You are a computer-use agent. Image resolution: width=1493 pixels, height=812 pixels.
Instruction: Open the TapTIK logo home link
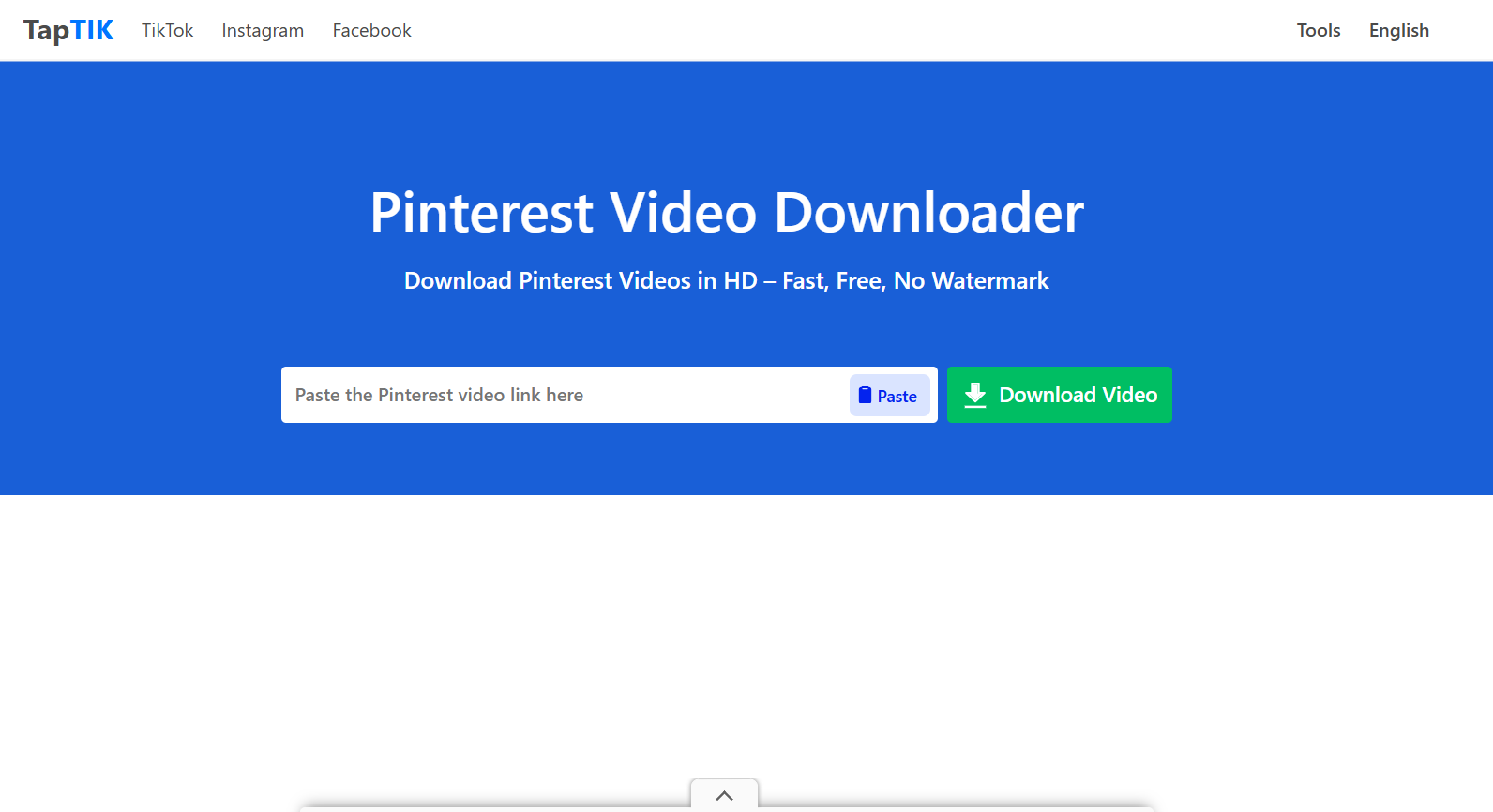coord(68,31)
